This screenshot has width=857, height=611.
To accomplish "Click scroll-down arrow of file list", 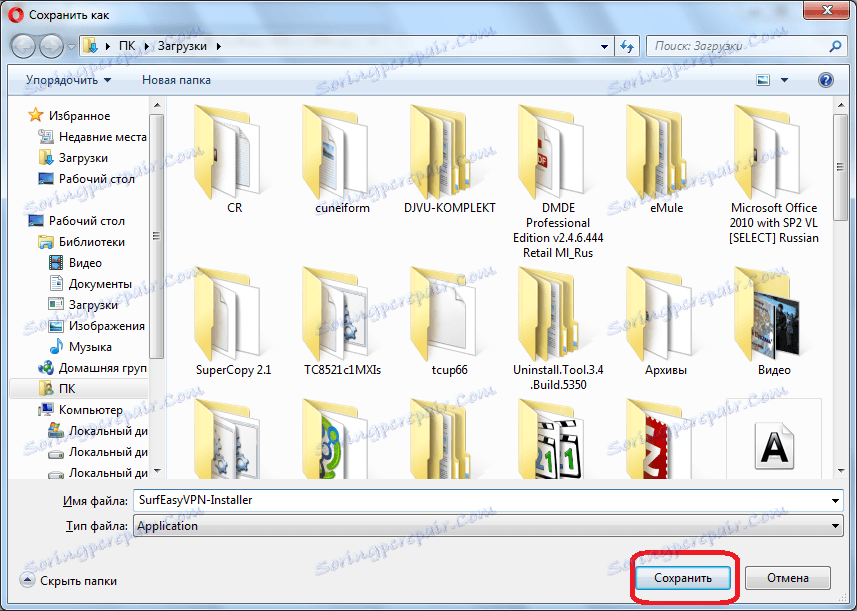I will 840,471.
